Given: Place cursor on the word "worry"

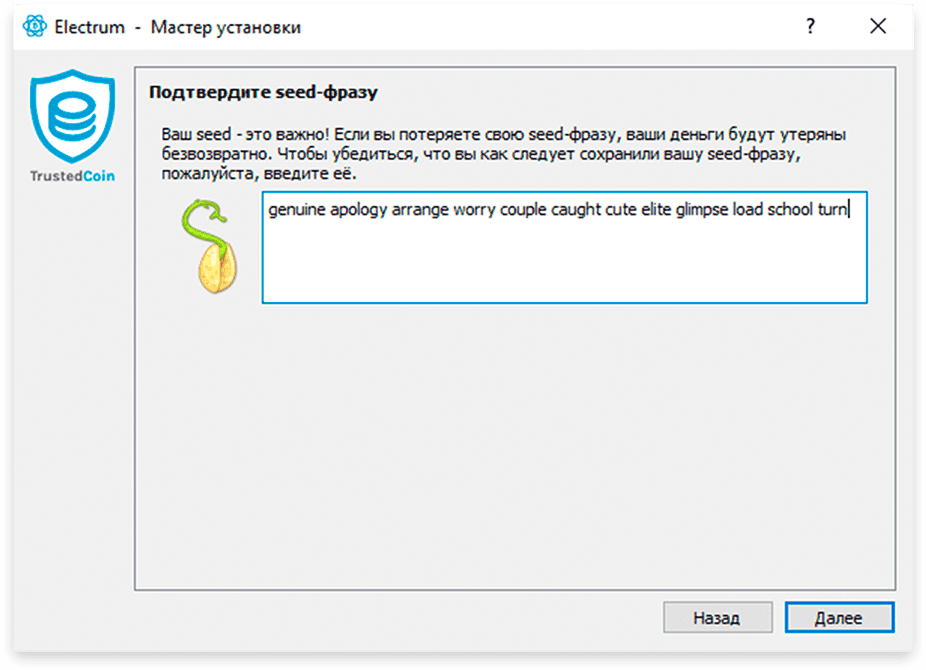Looking at the screenshot, I should click(x=474, y=210).
